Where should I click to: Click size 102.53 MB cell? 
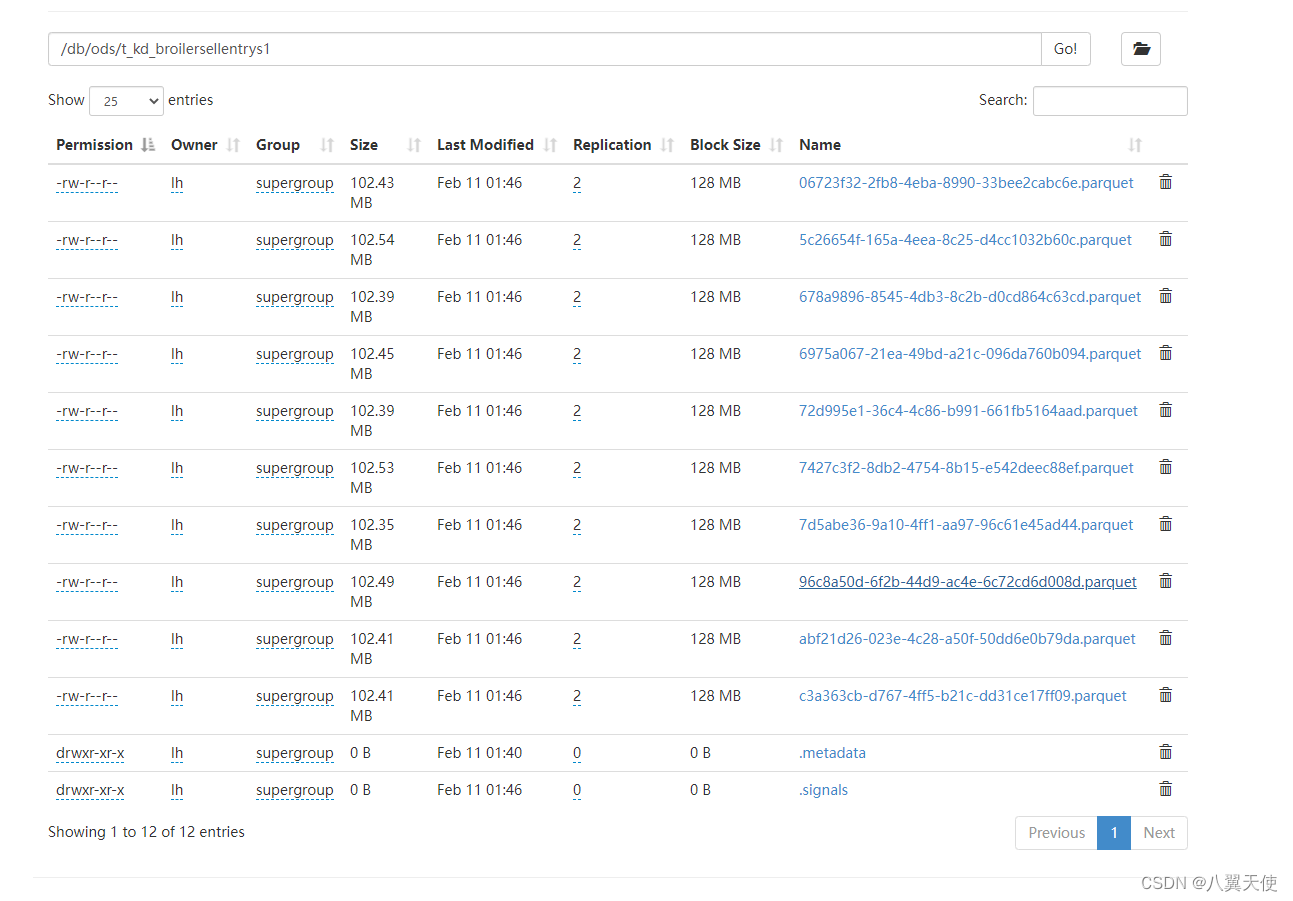click(373, 478)
